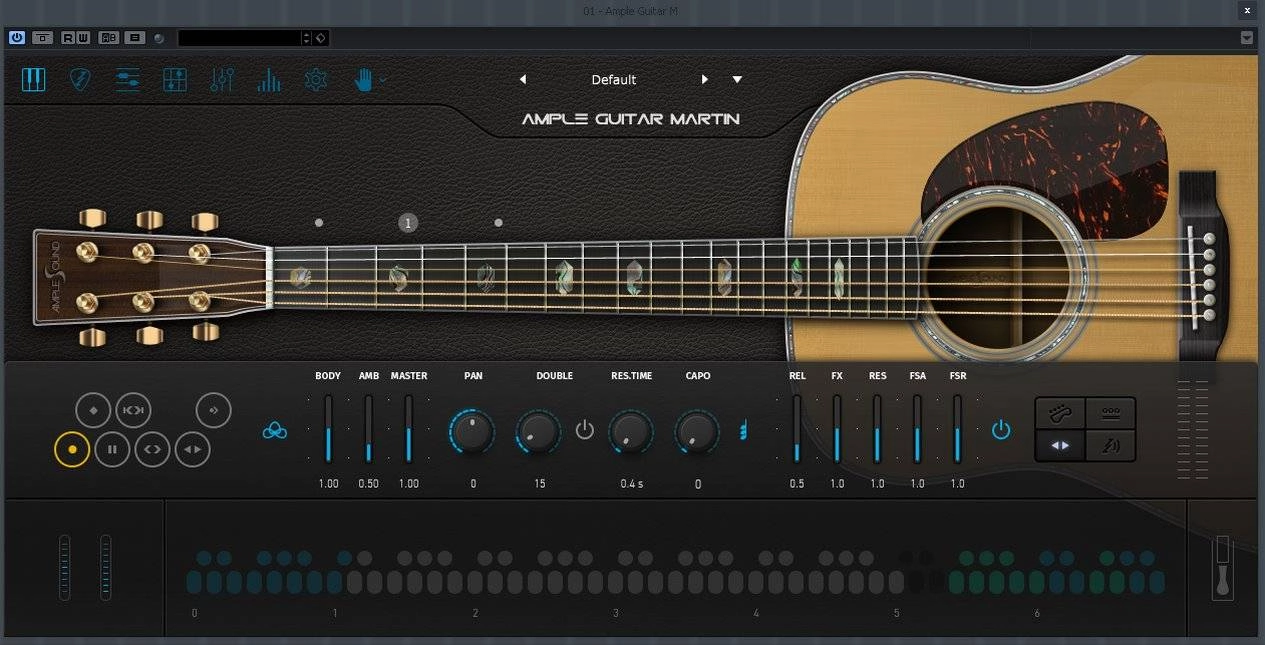Click the AMB value 0.50
Viewport: 1265px width, 645px height.
368,484
